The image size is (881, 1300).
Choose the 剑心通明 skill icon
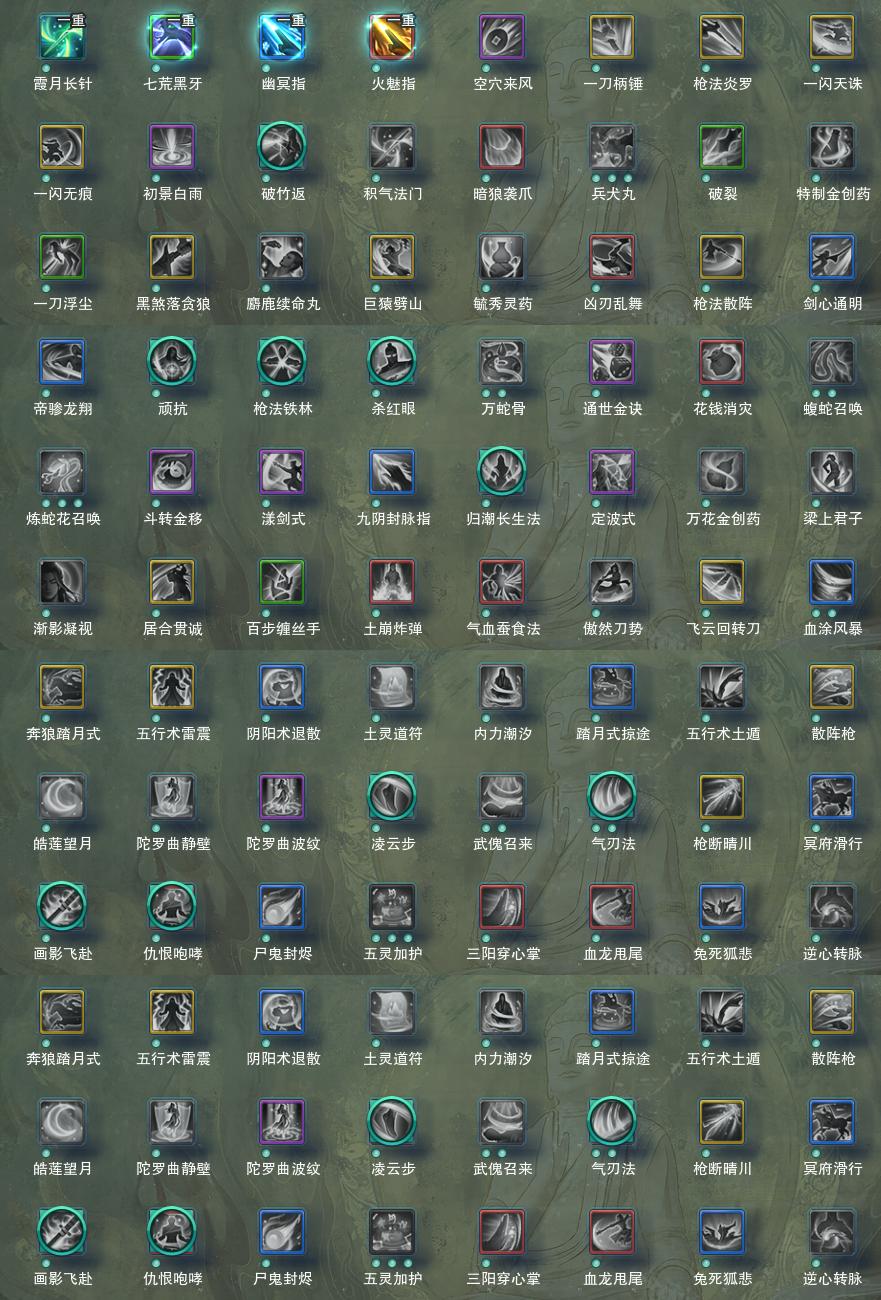[x=832, y=257]
